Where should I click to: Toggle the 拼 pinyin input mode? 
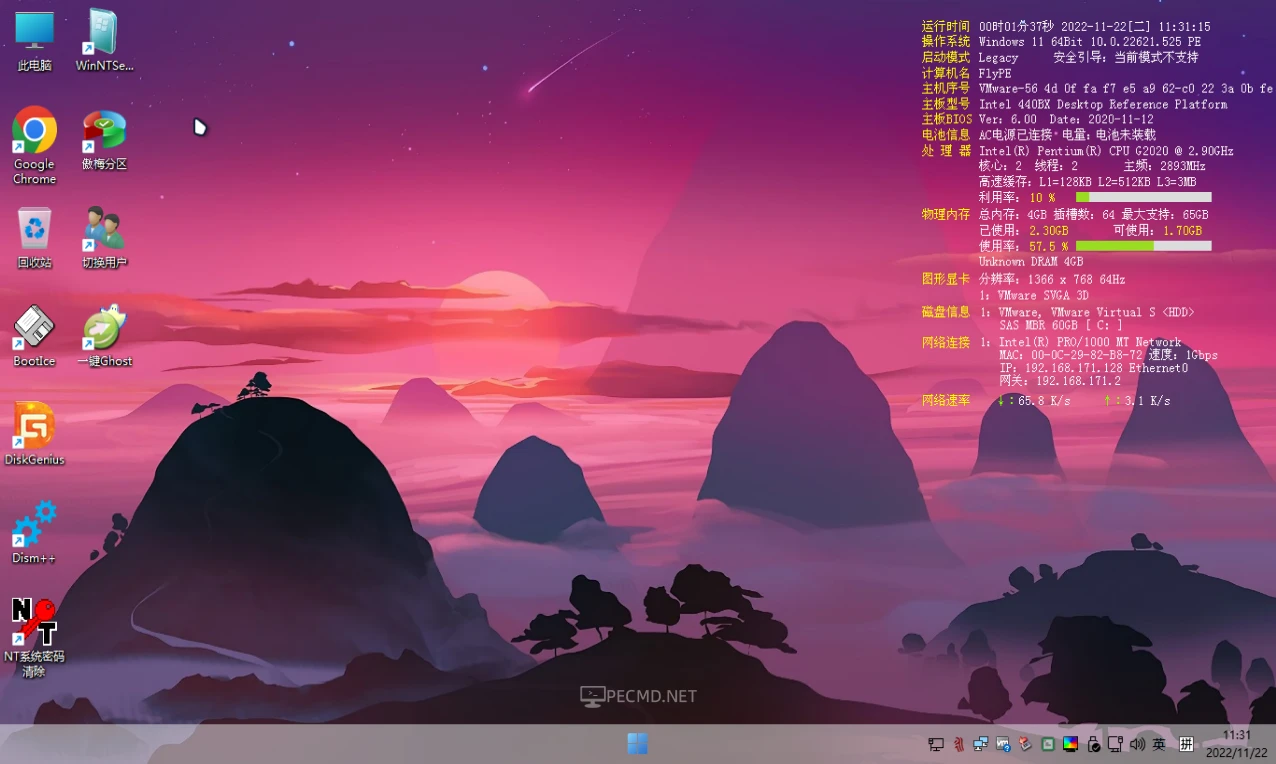[1186, 744]
